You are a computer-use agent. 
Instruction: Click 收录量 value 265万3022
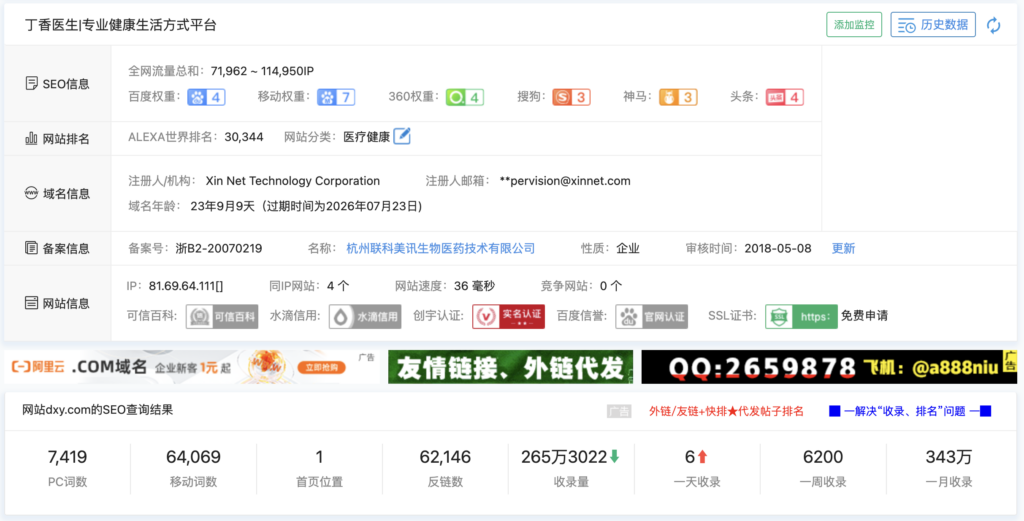point(564,457)
